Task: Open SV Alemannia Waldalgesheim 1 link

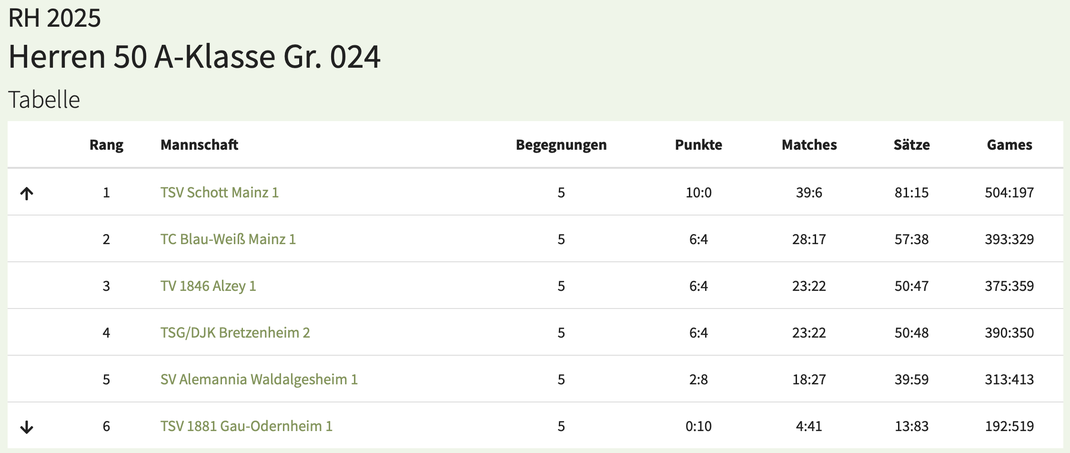Action: 259,379
